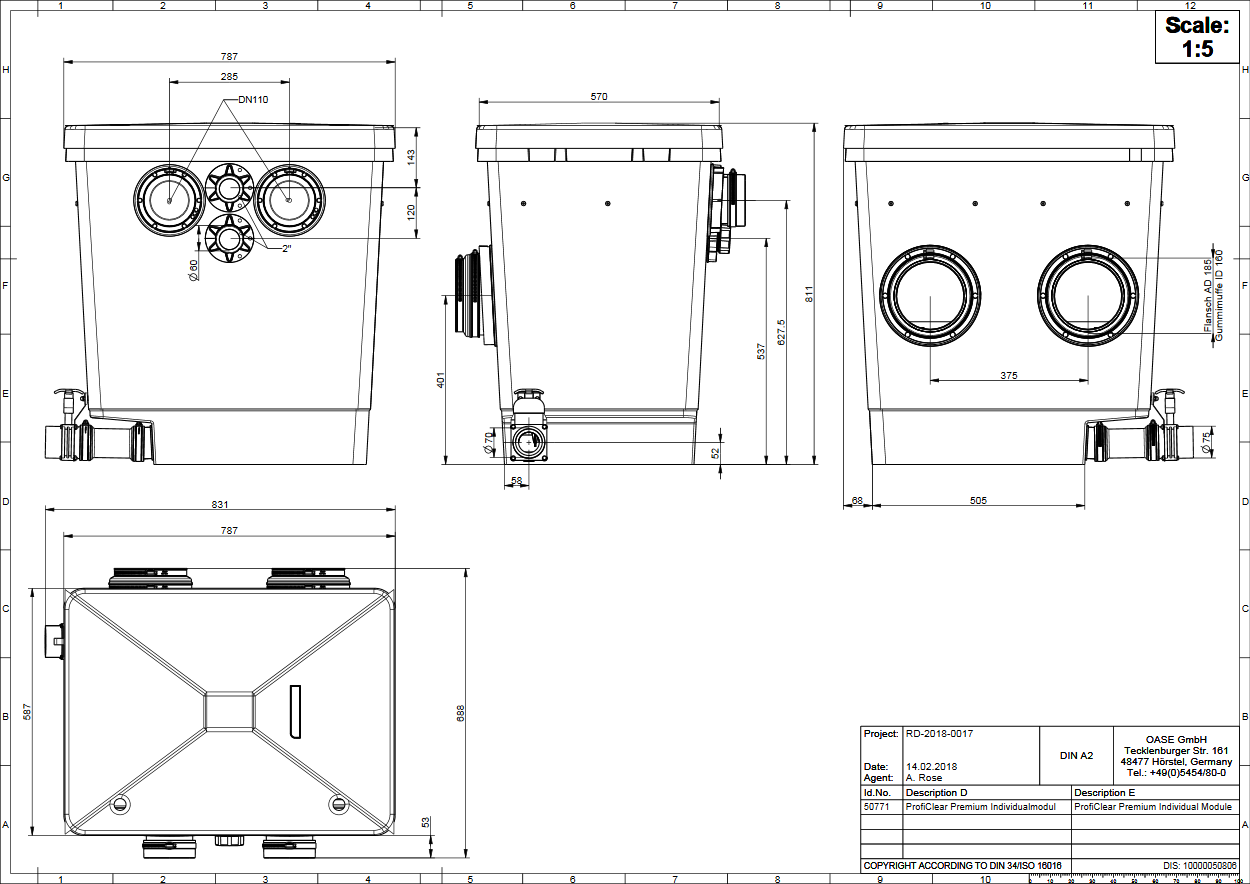1250x884 pixels.
Task: Select the 505 dimension text
Action: 978,500
